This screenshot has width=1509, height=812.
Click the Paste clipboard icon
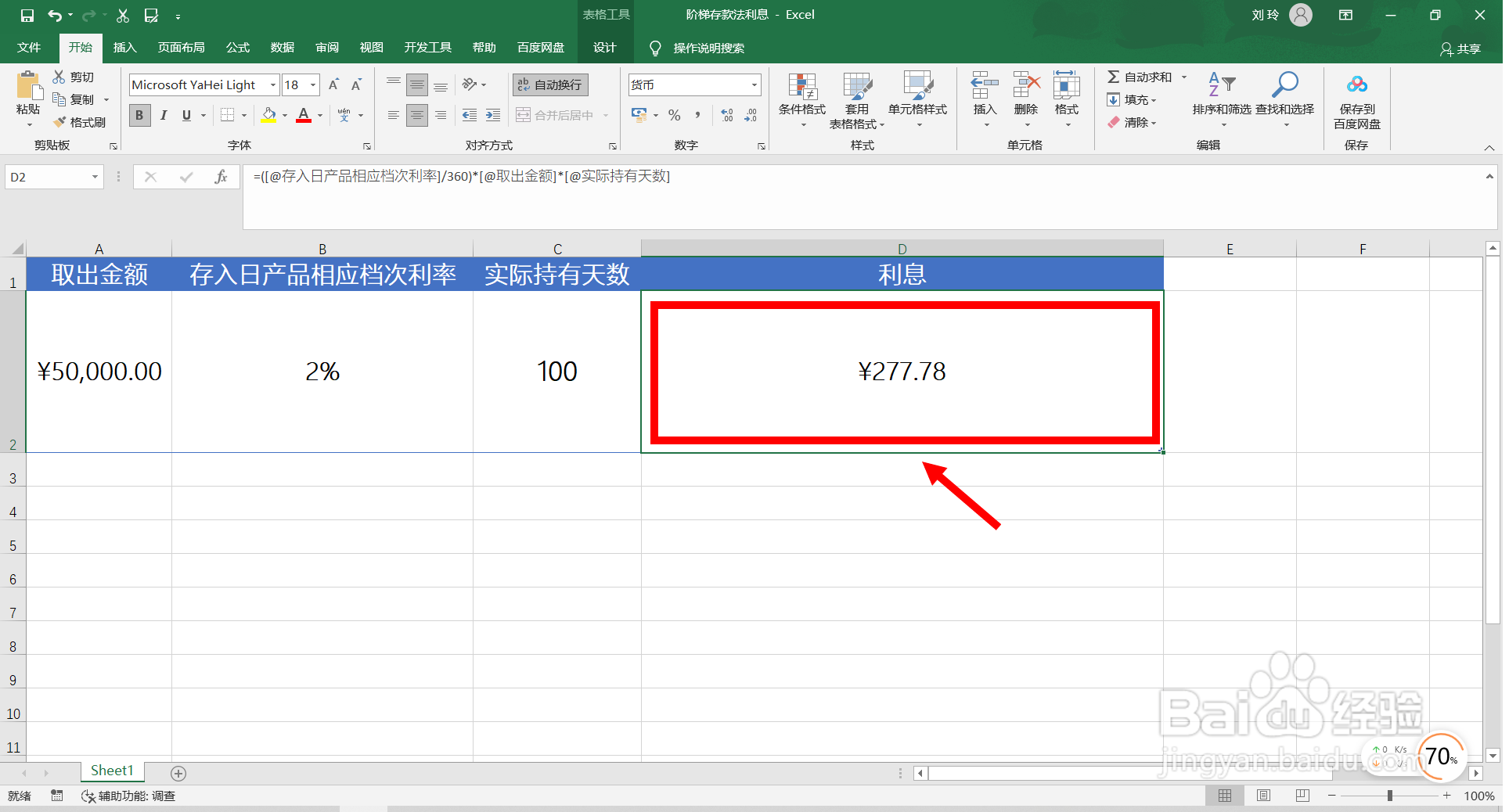pyautogui.click(x=28, y=86)
